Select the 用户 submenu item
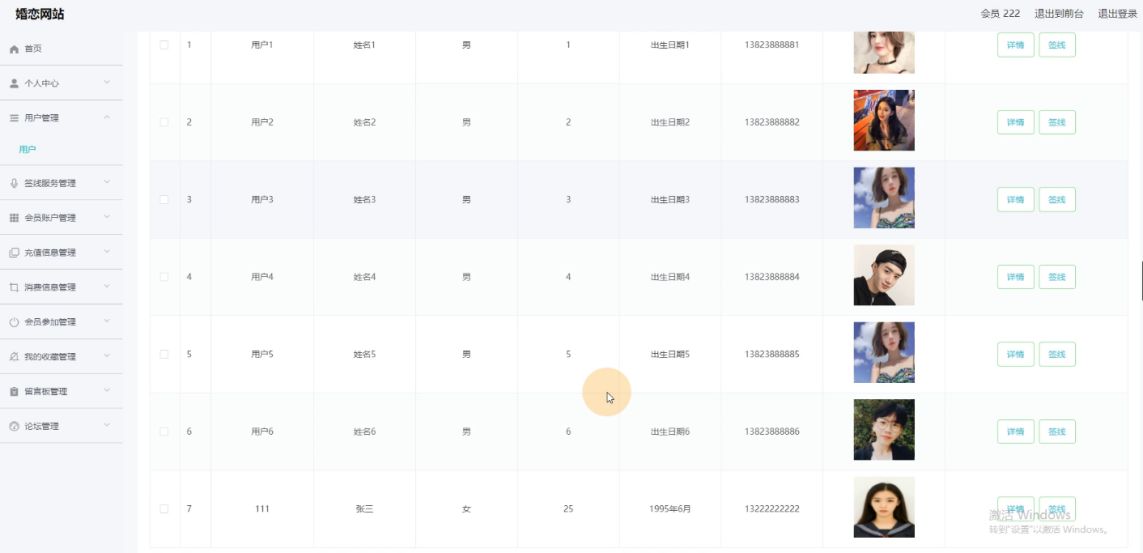 (28, 149)
